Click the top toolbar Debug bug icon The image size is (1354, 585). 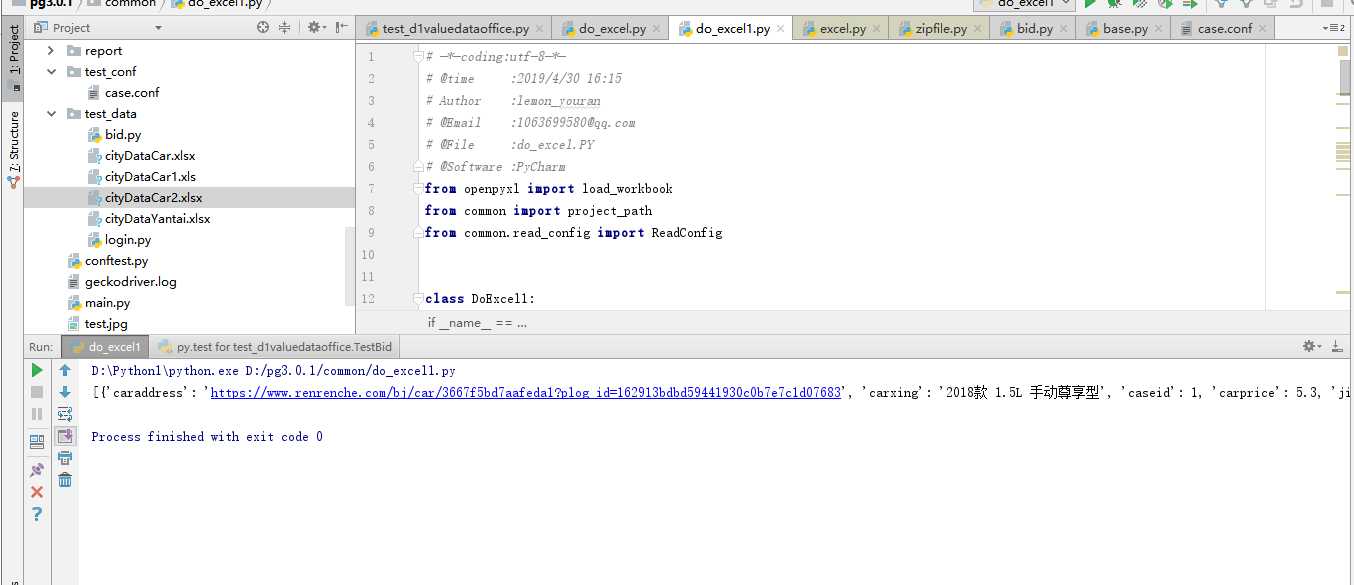[1114, 4]
